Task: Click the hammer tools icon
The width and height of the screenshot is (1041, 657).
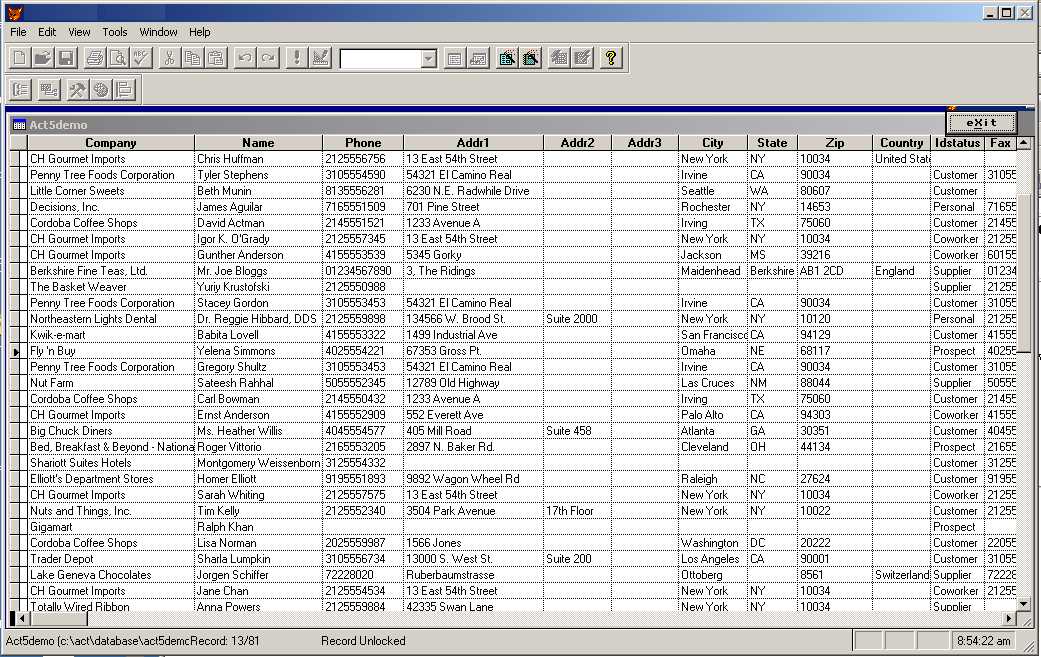Action: [x=77, y=89]
